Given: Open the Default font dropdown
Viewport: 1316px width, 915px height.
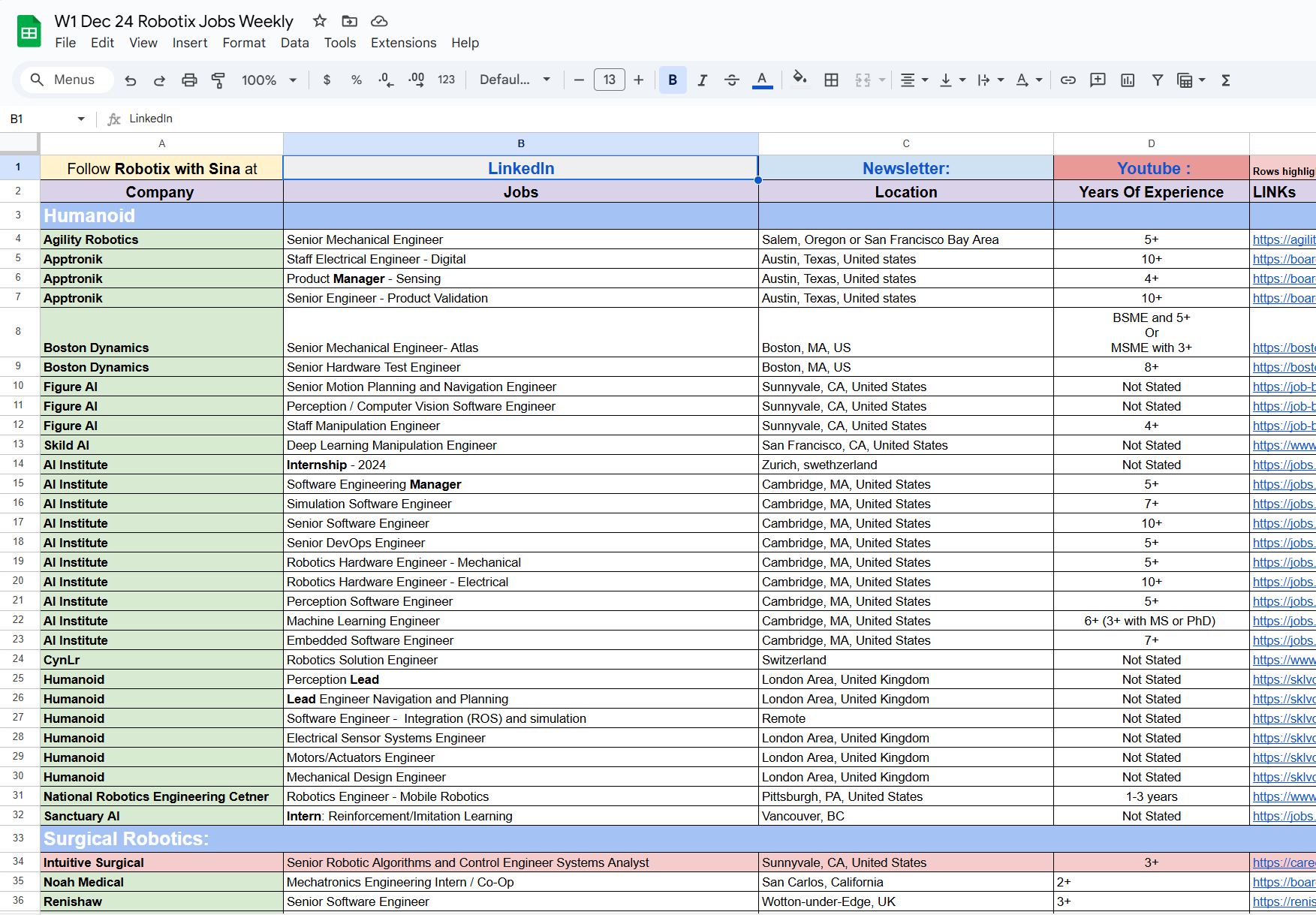Looking at the screenshot, I should tap(515, 80).
